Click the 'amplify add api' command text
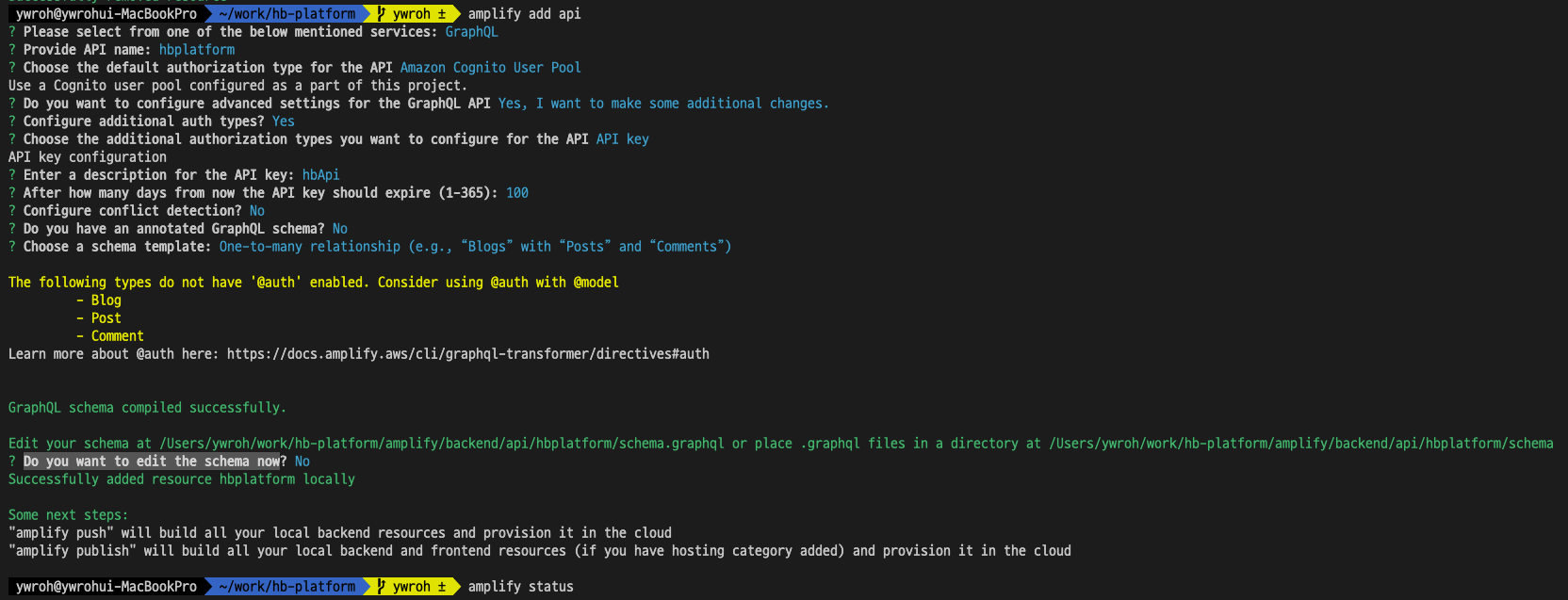1568x600 pixels. [x=525, y=14]
